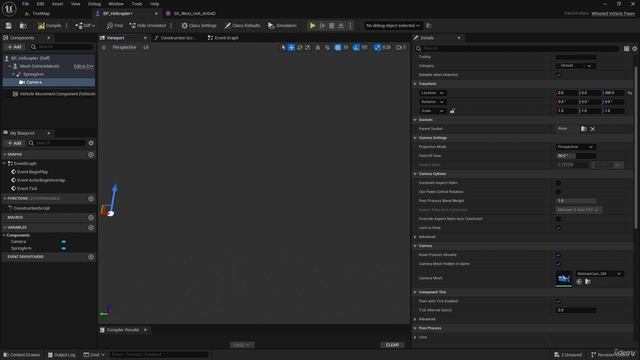Add a new function with plus icon
The image size is (640, 360).
[91, 198]
